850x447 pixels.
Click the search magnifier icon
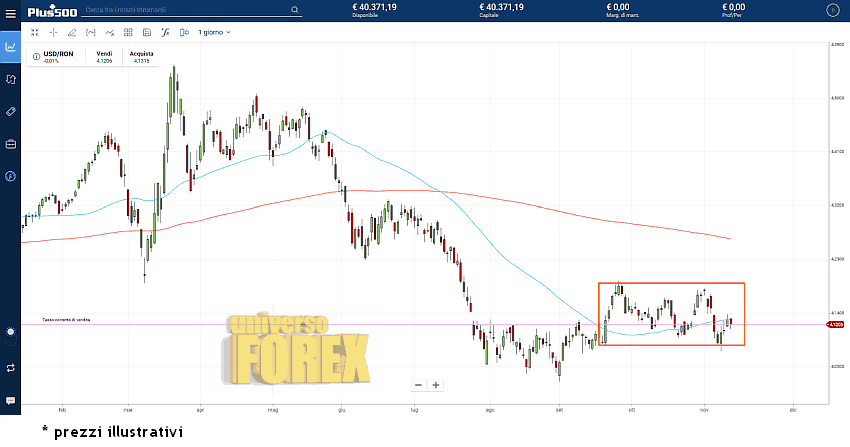point(295,10)
